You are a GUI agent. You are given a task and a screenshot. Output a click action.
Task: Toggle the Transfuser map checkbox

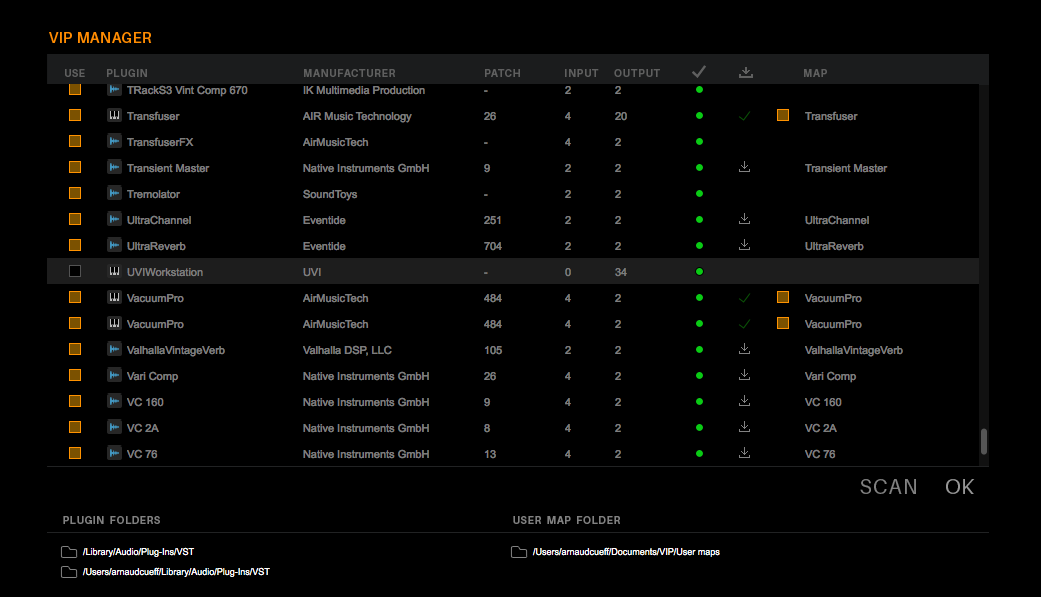coord(783,115)
